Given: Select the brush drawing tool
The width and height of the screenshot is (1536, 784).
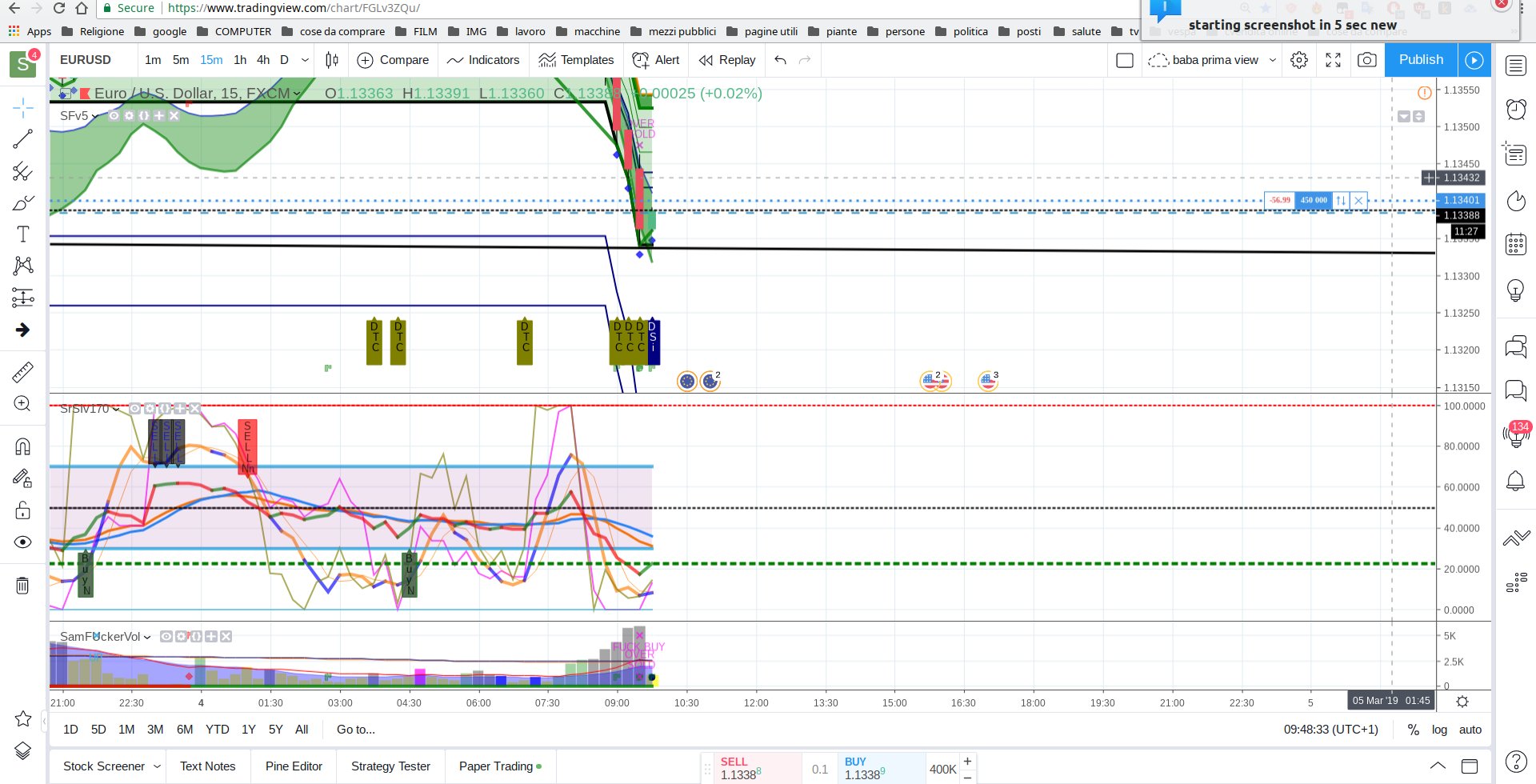Looking at the screenshot, I should pos(23,202).
